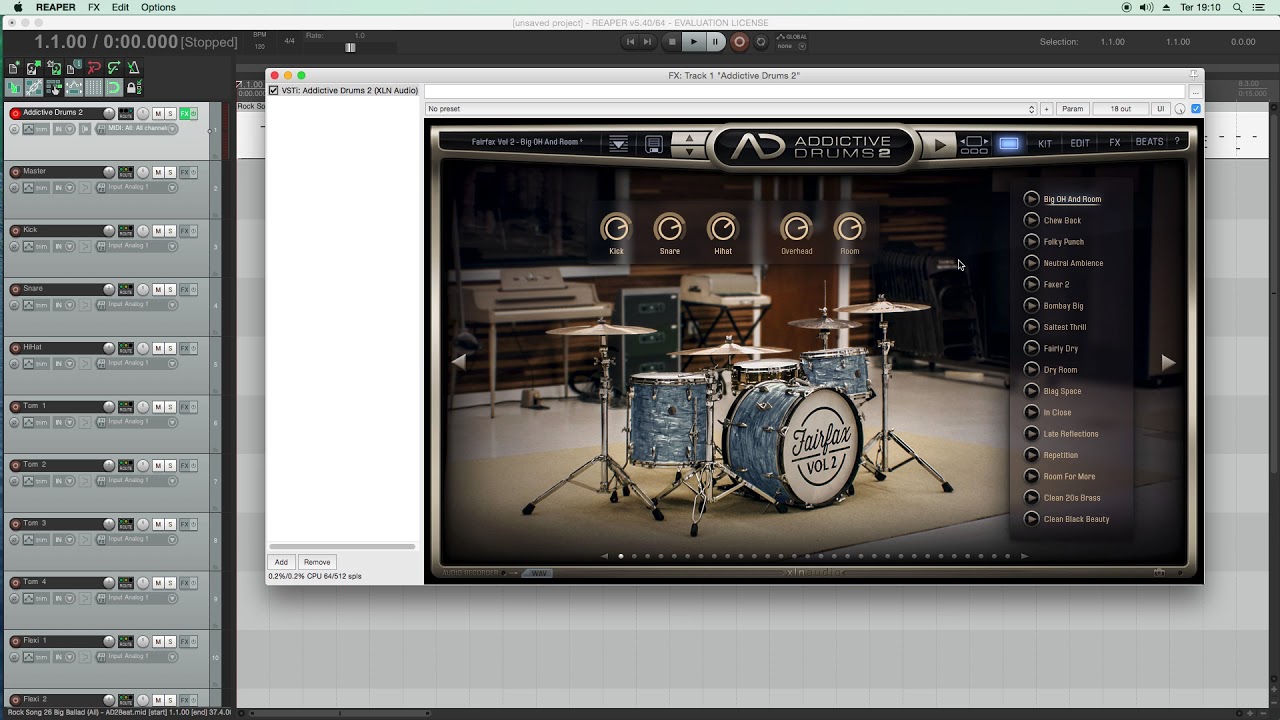Open the Snare track record mode IN dropdown
Screen dimensions: 1280x720
pos(64,304)
